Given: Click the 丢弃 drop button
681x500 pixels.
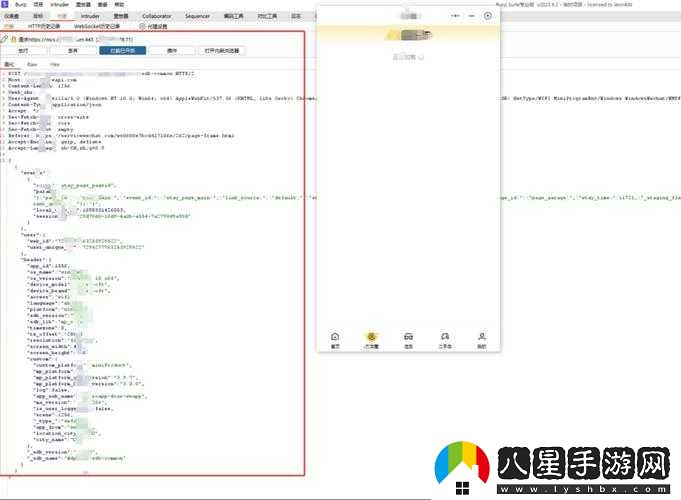Looking at the screenshot, I should (73, 51).
